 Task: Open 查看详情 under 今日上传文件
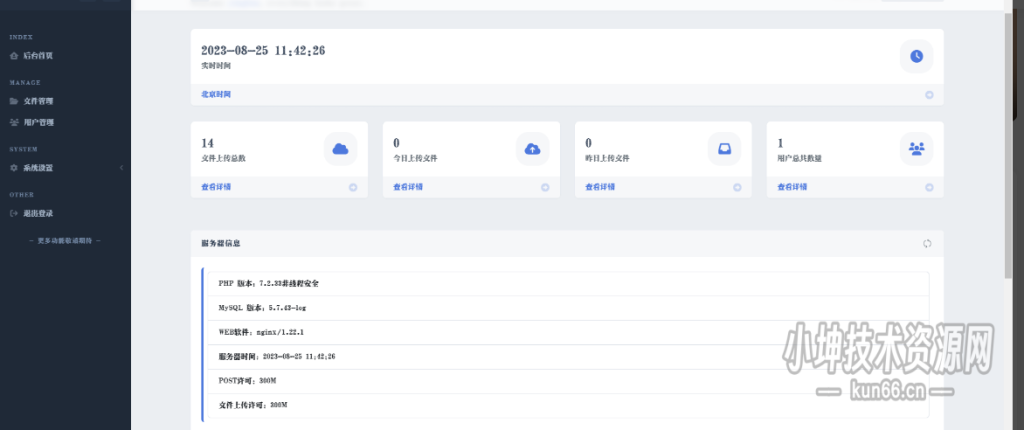click(x=407, y=187)
